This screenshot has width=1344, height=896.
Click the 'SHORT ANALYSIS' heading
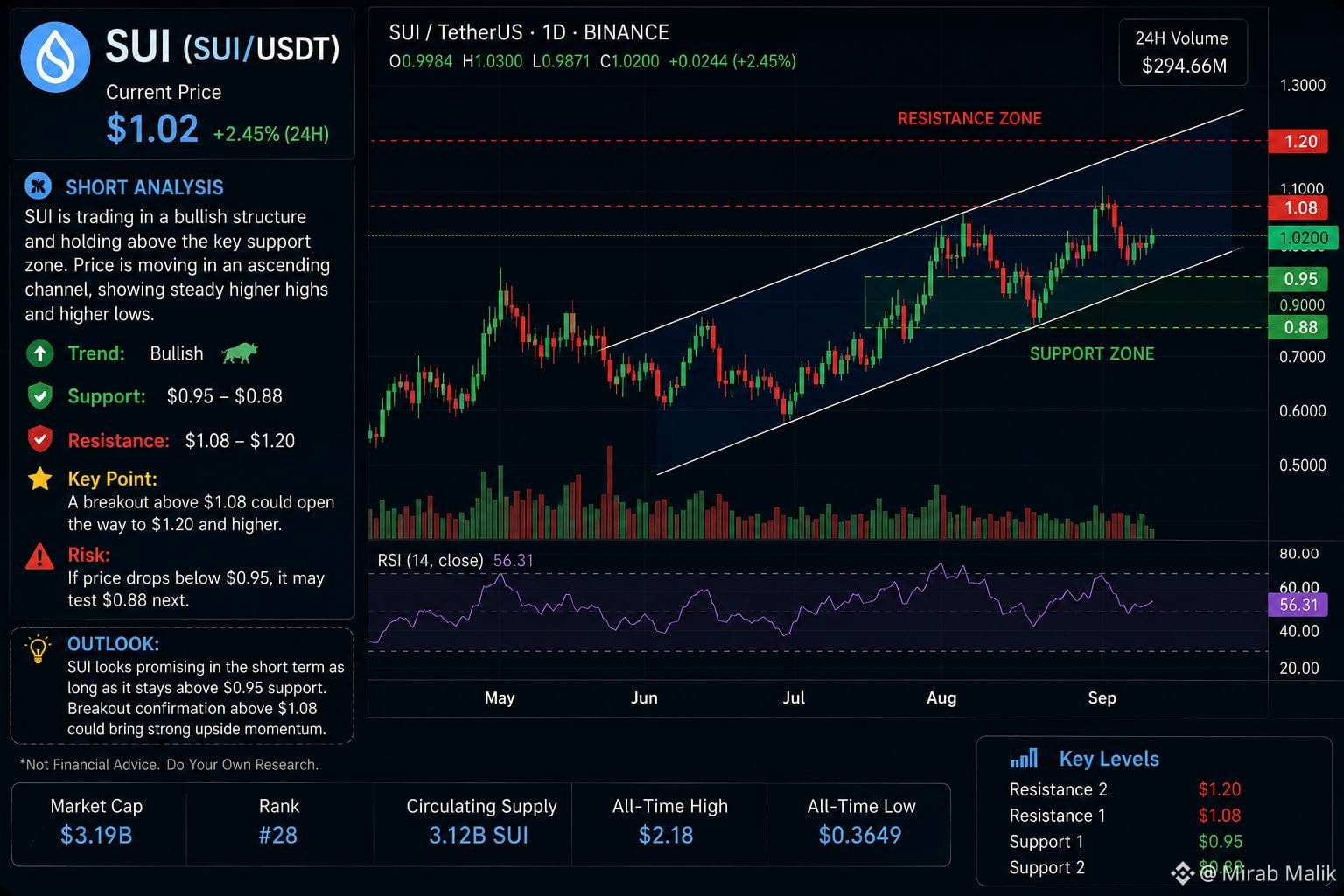(x=144, y=187)
